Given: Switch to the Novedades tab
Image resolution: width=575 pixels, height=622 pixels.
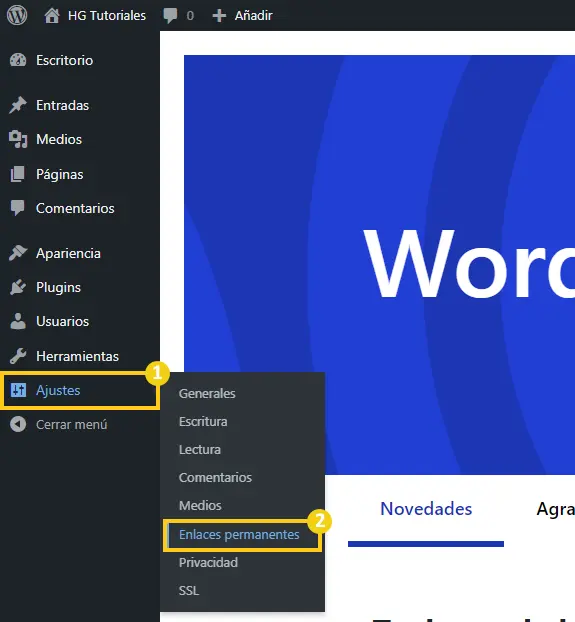Looking at the screenshot, I should click(x=426, y=509).
